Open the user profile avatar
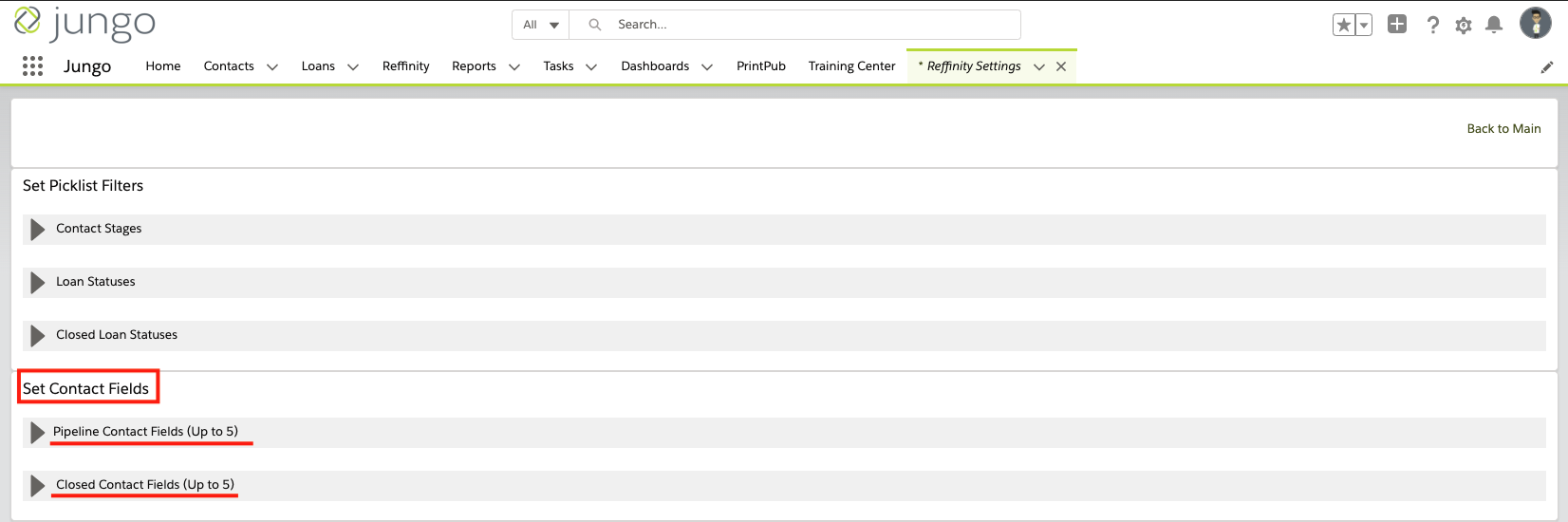 click(1535, 24)
